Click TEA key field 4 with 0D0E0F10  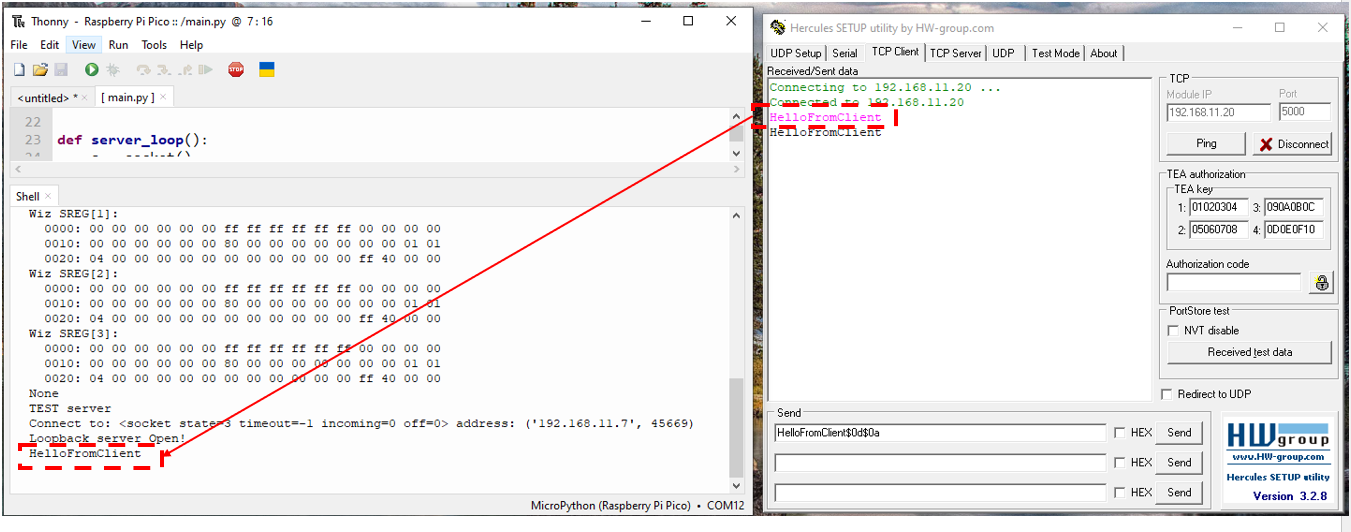tap(1295, 230)
